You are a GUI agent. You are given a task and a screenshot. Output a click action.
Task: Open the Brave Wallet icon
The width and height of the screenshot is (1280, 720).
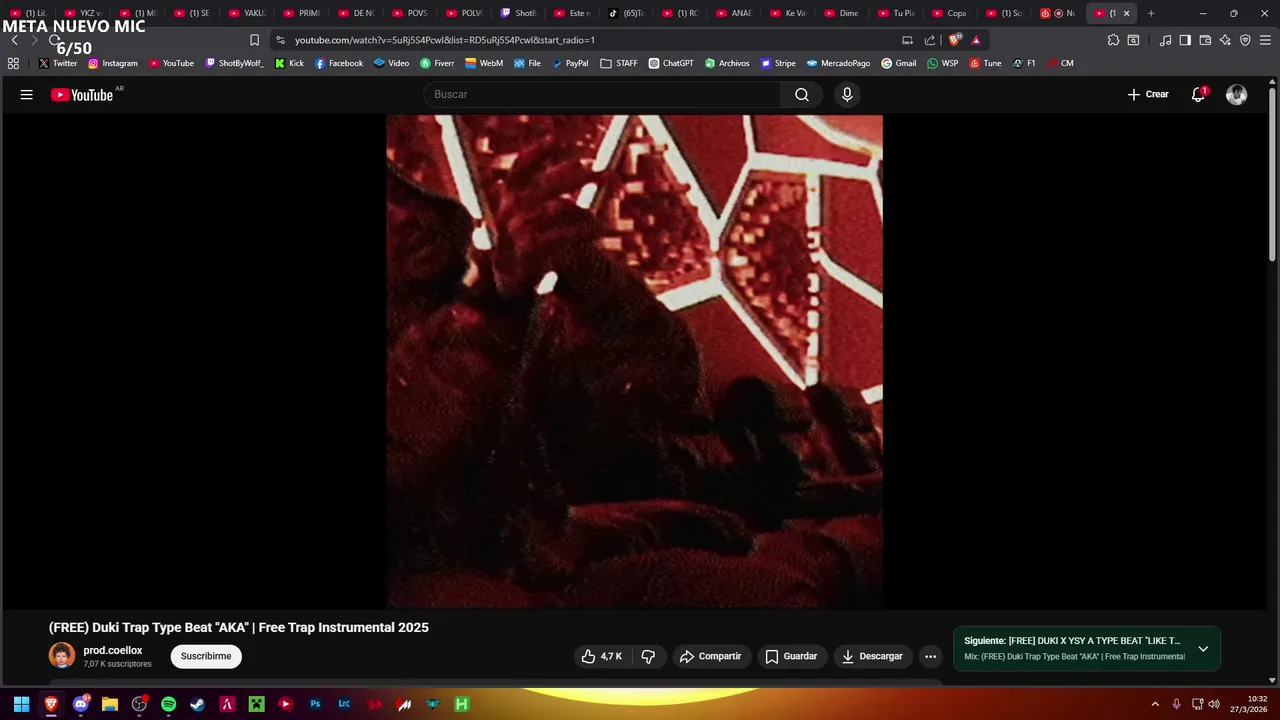pos(1205,40)
